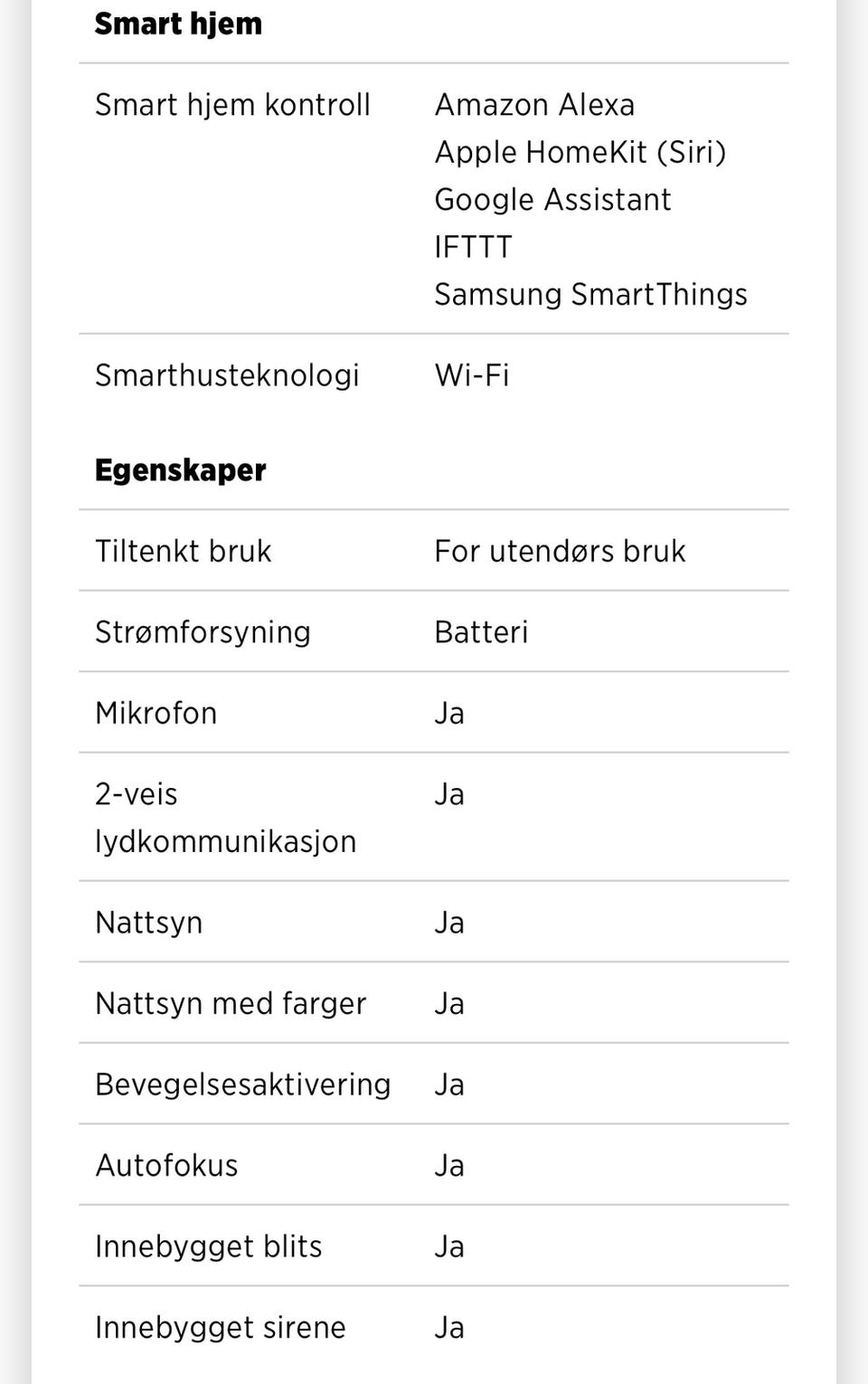Select the Tiltenkt bruk label
This screenshot has height=1384, width=868.
[183, 551]
